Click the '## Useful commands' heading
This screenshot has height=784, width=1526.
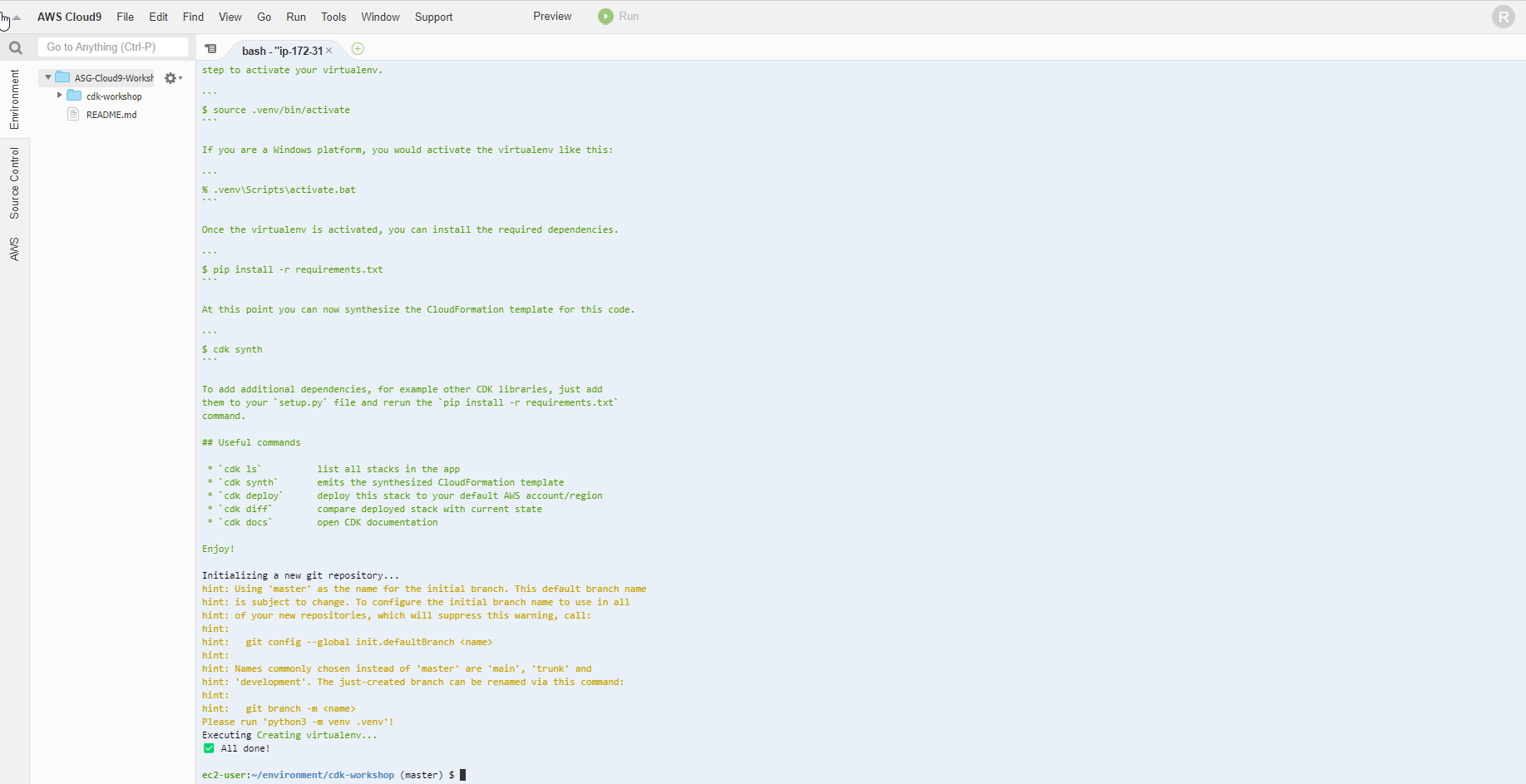251,442
